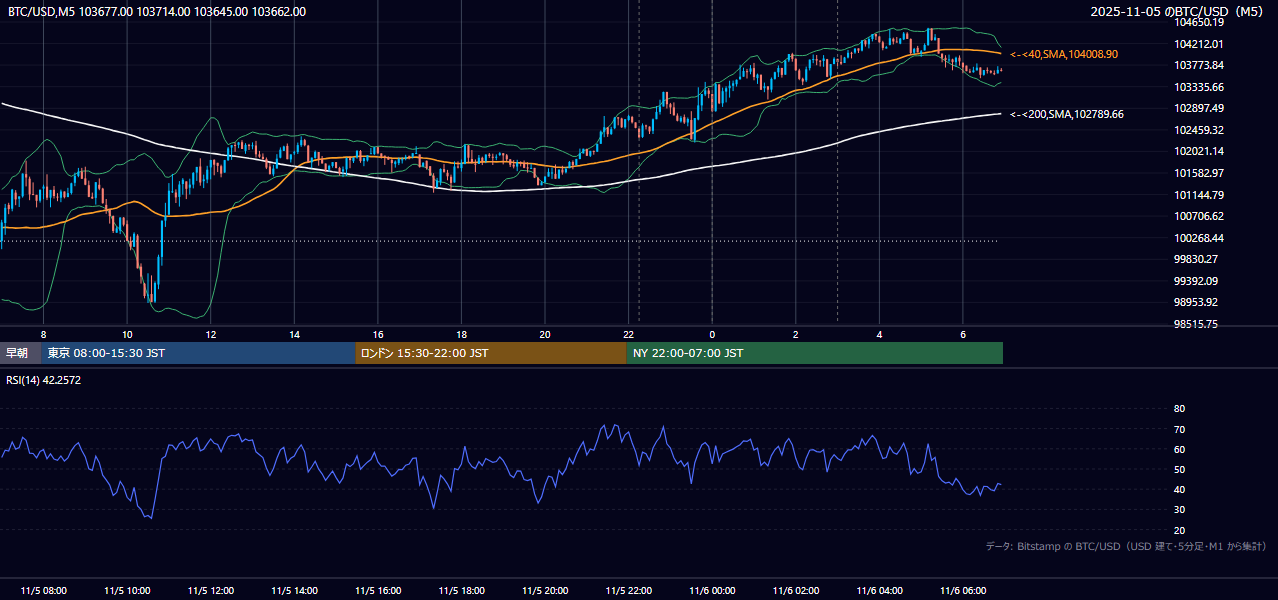Click price axis value 100706.62
The height and width of the screenshot is (600, 1278).
click(1198, 216)
